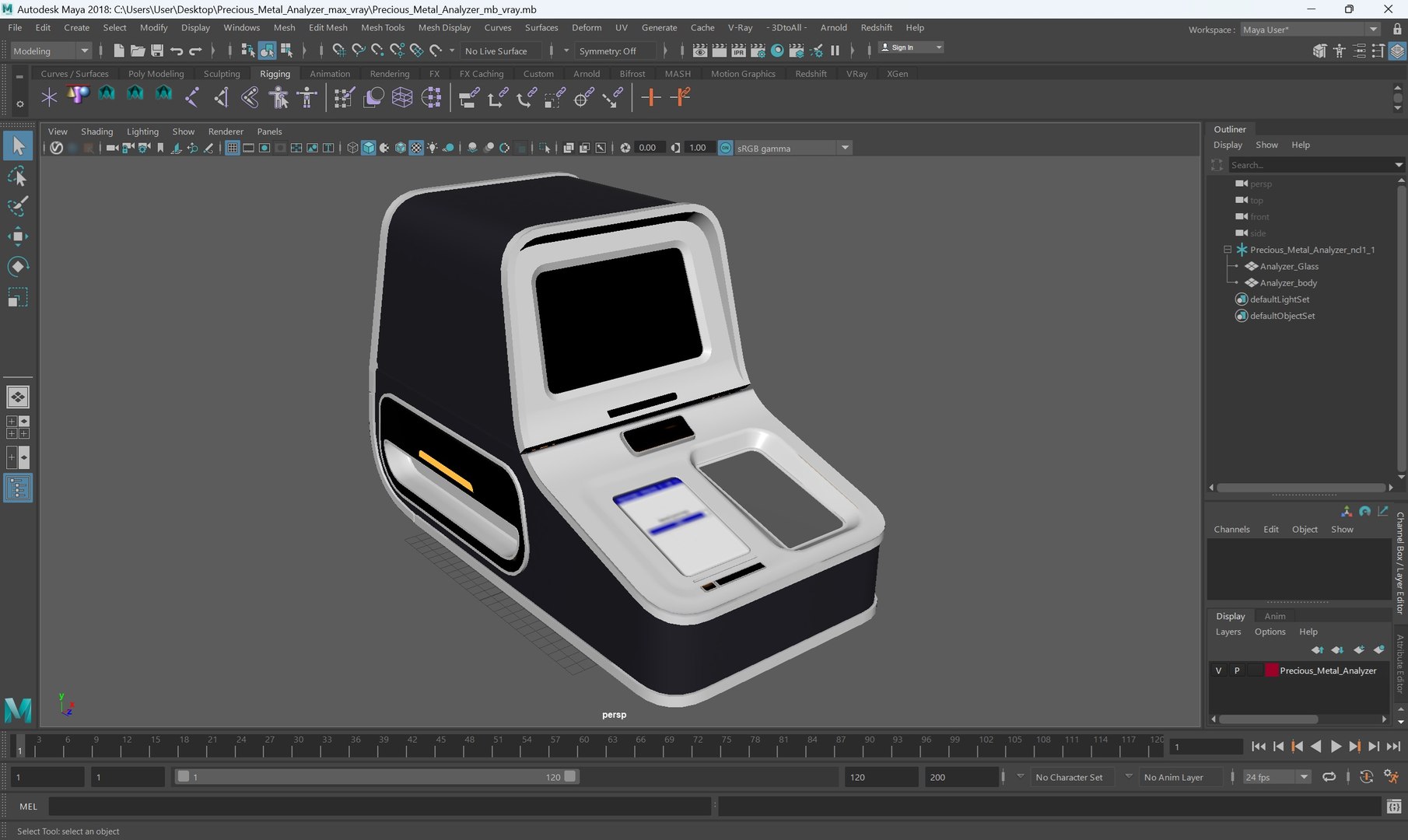Select the Select Tool arrow in toolbox
Viewport: 1408px width, 840px height.
coord(18,145)
